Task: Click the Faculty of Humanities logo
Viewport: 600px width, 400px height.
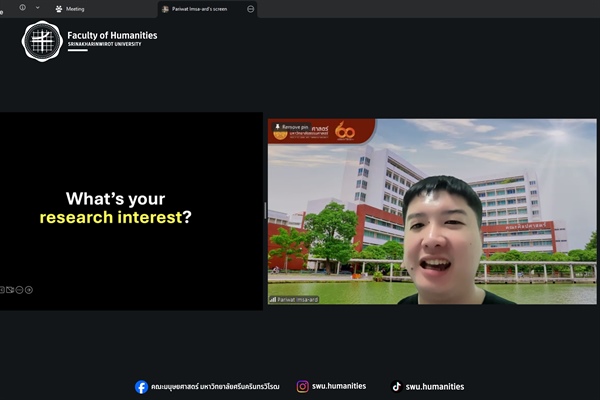Action: [42, 41]
